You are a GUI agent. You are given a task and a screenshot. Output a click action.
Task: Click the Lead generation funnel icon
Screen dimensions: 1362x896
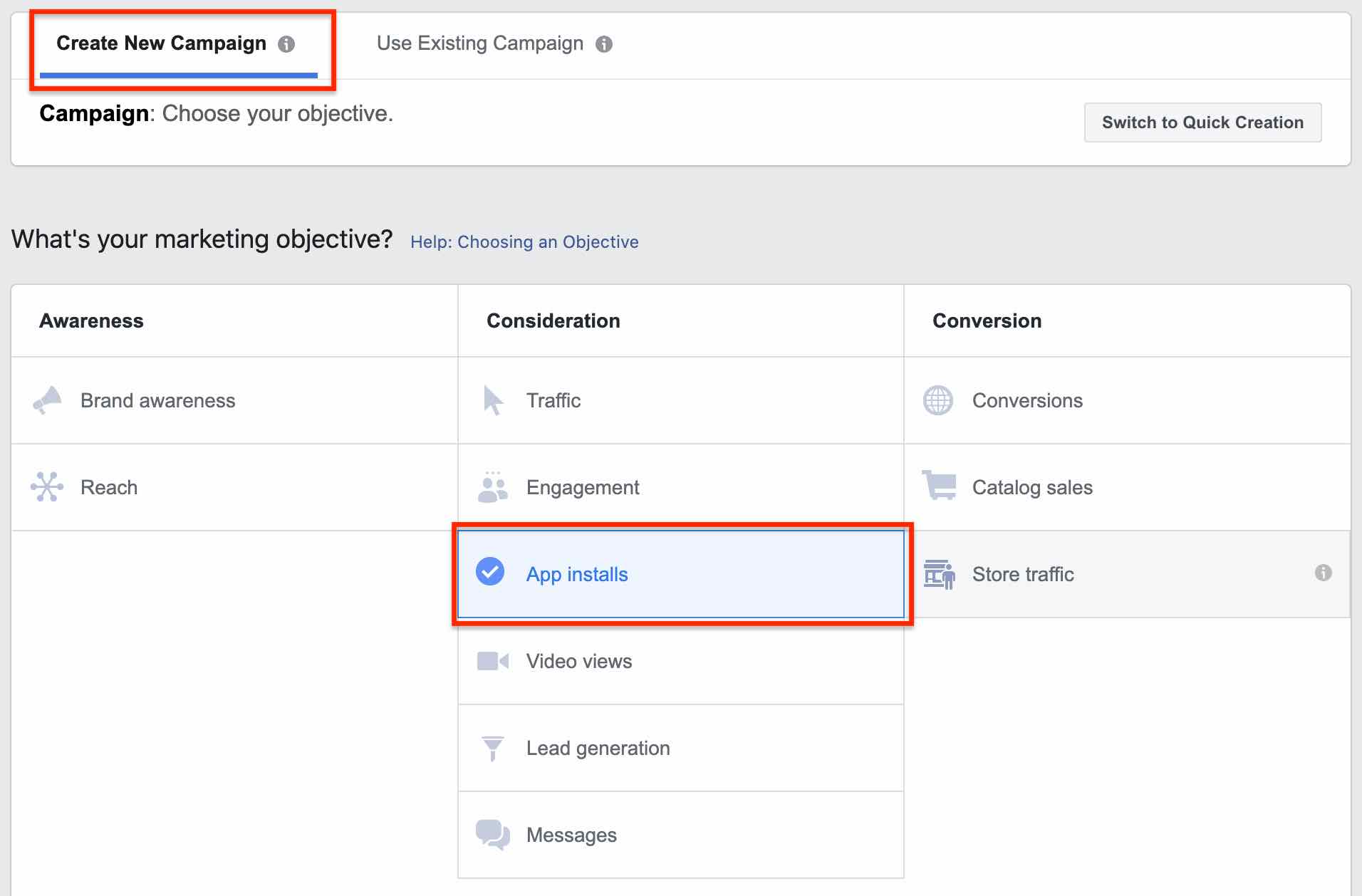(493, 748)
